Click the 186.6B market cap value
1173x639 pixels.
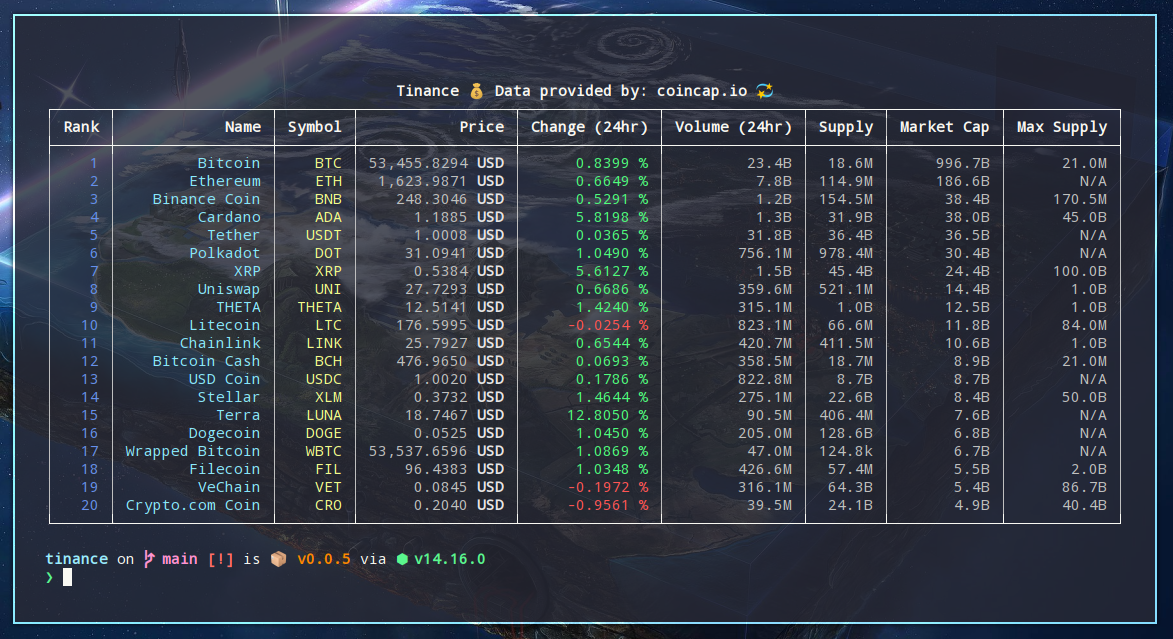pyautogui.click(x=963, y=181)
